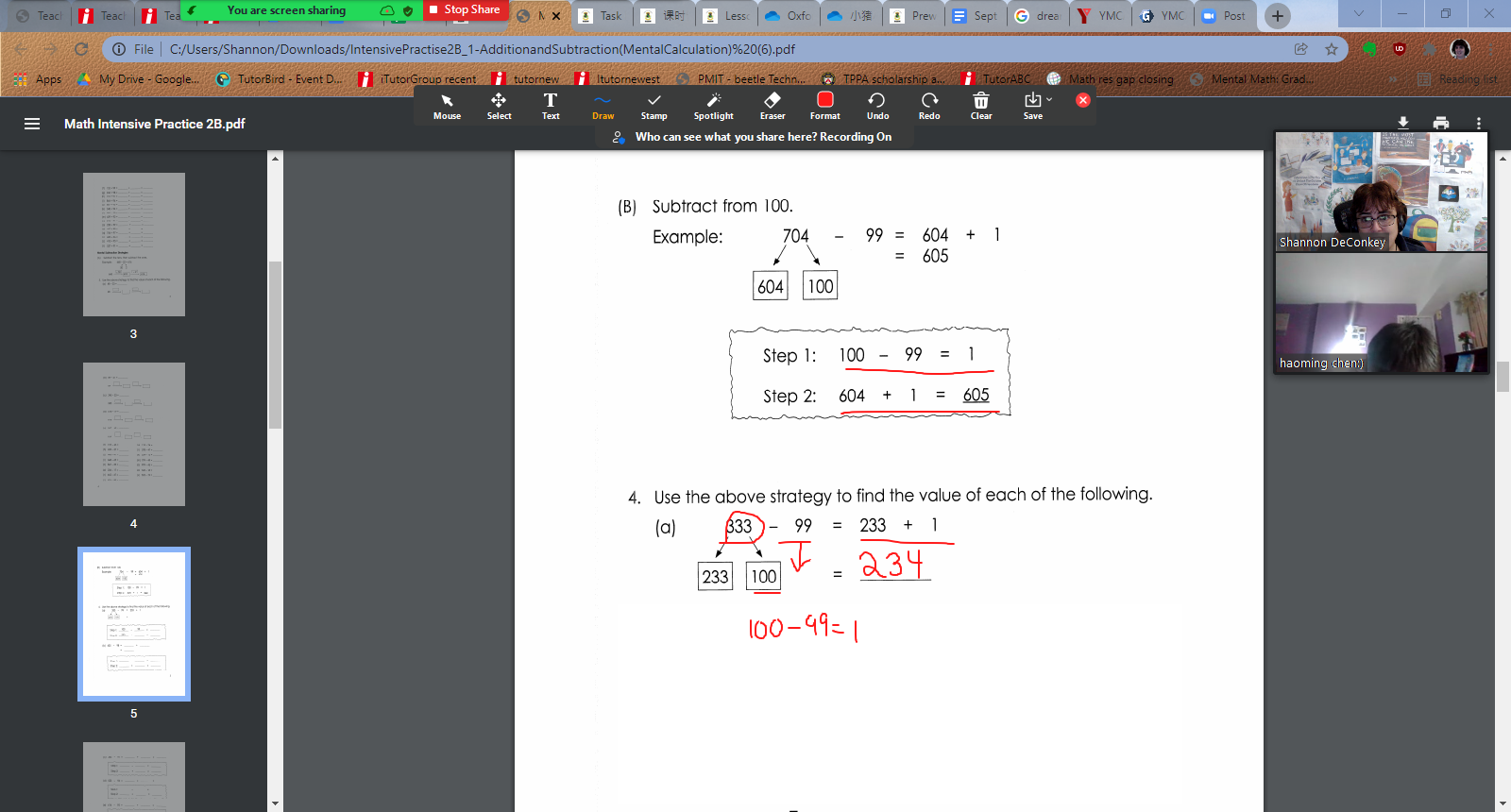This screenshot has width=1511, height=812.
Task: Go back in browser history
Action: click(x=21, y=49)
